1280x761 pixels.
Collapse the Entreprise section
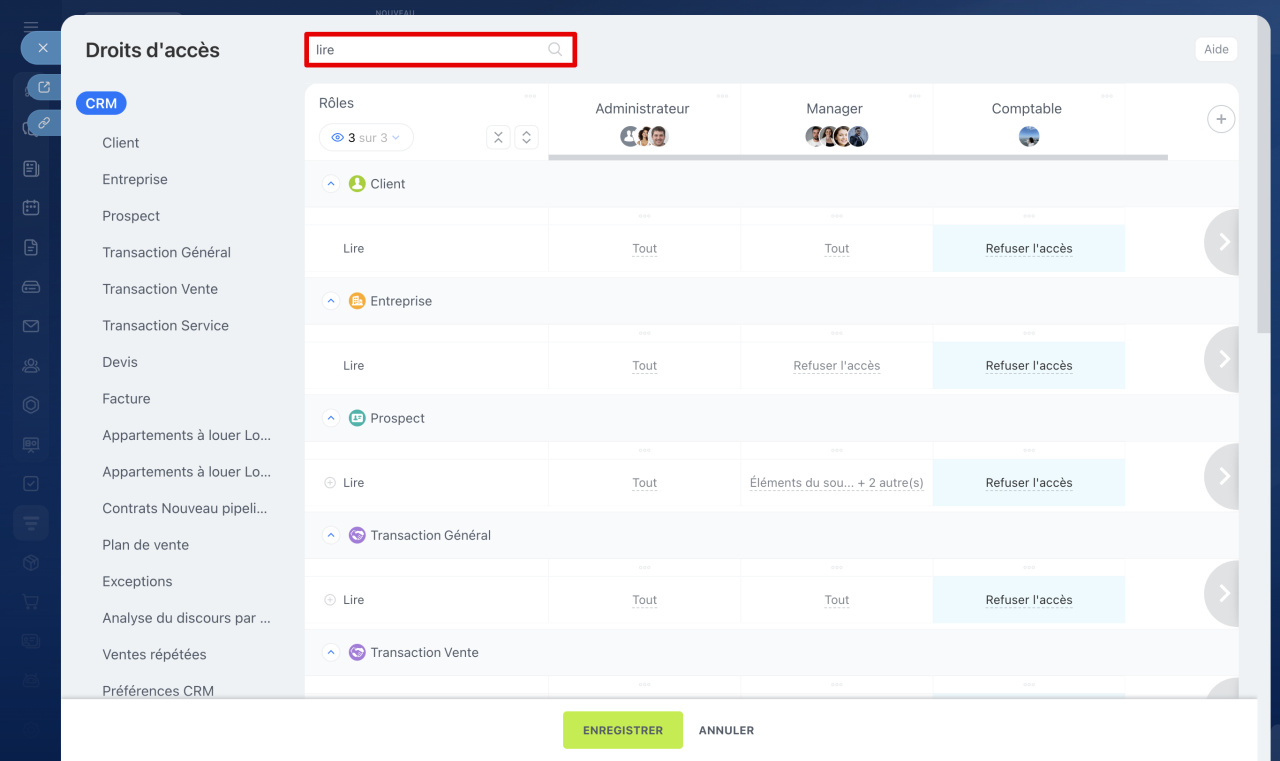[x=331, y=301]
